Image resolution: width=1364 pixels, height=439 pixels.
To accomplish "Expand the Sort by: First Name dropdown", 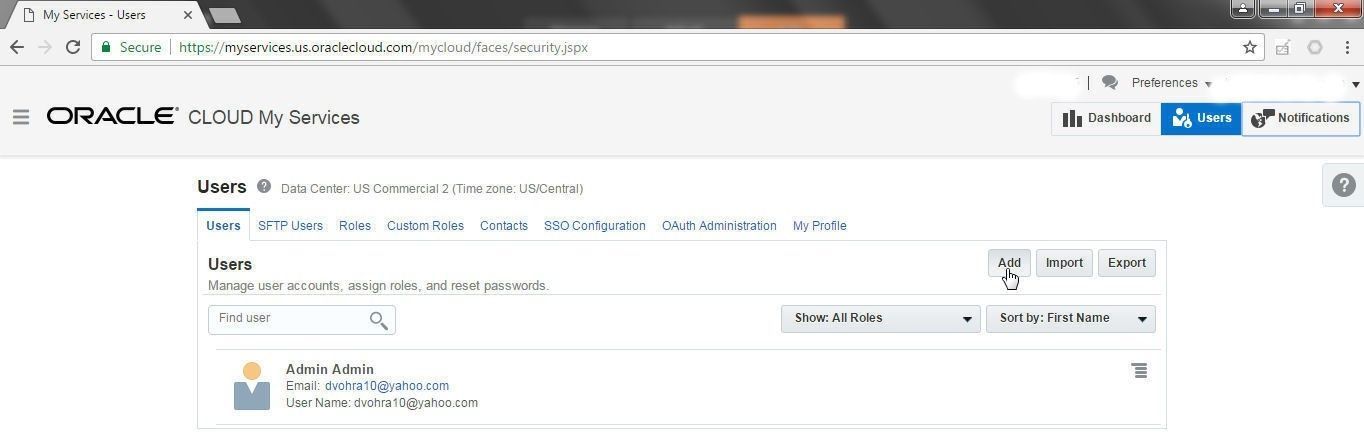I will [x=1070, y=319].
